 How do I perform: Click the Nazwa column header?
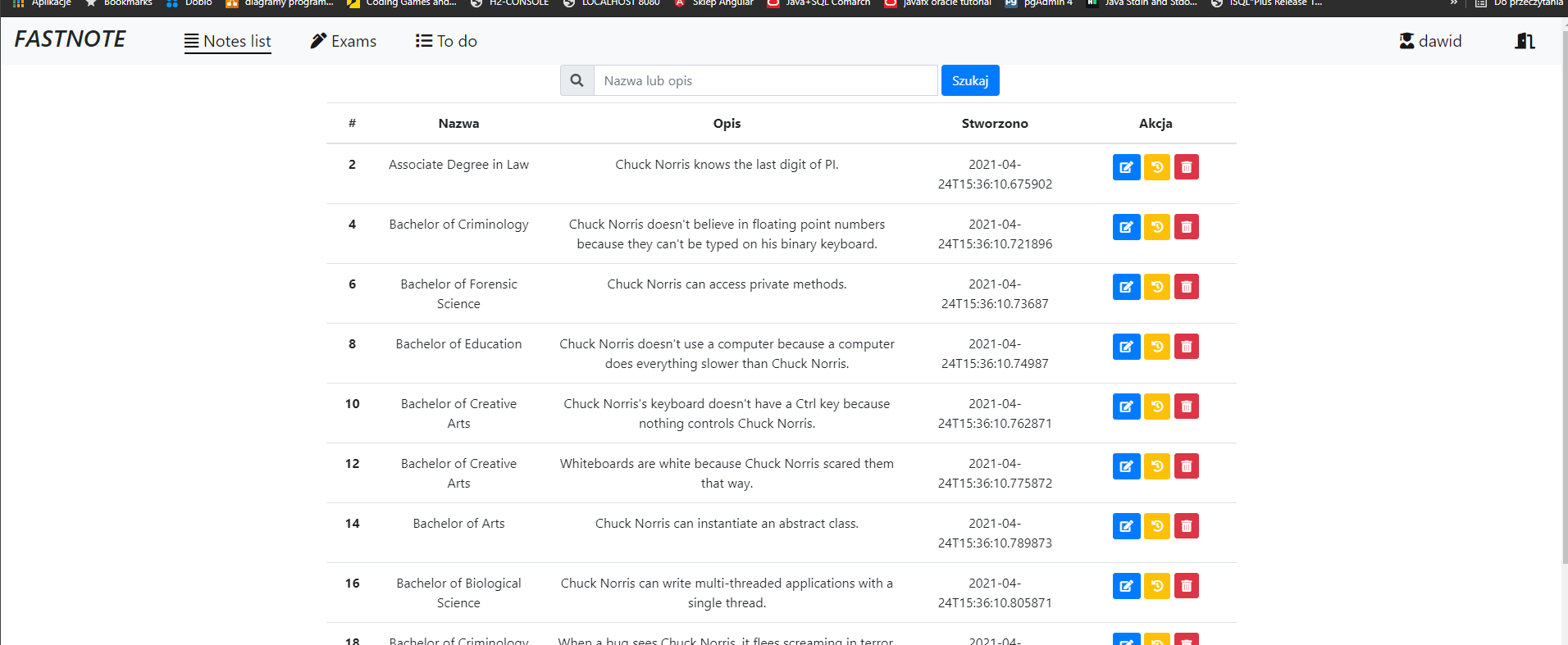tap(458, 124)
